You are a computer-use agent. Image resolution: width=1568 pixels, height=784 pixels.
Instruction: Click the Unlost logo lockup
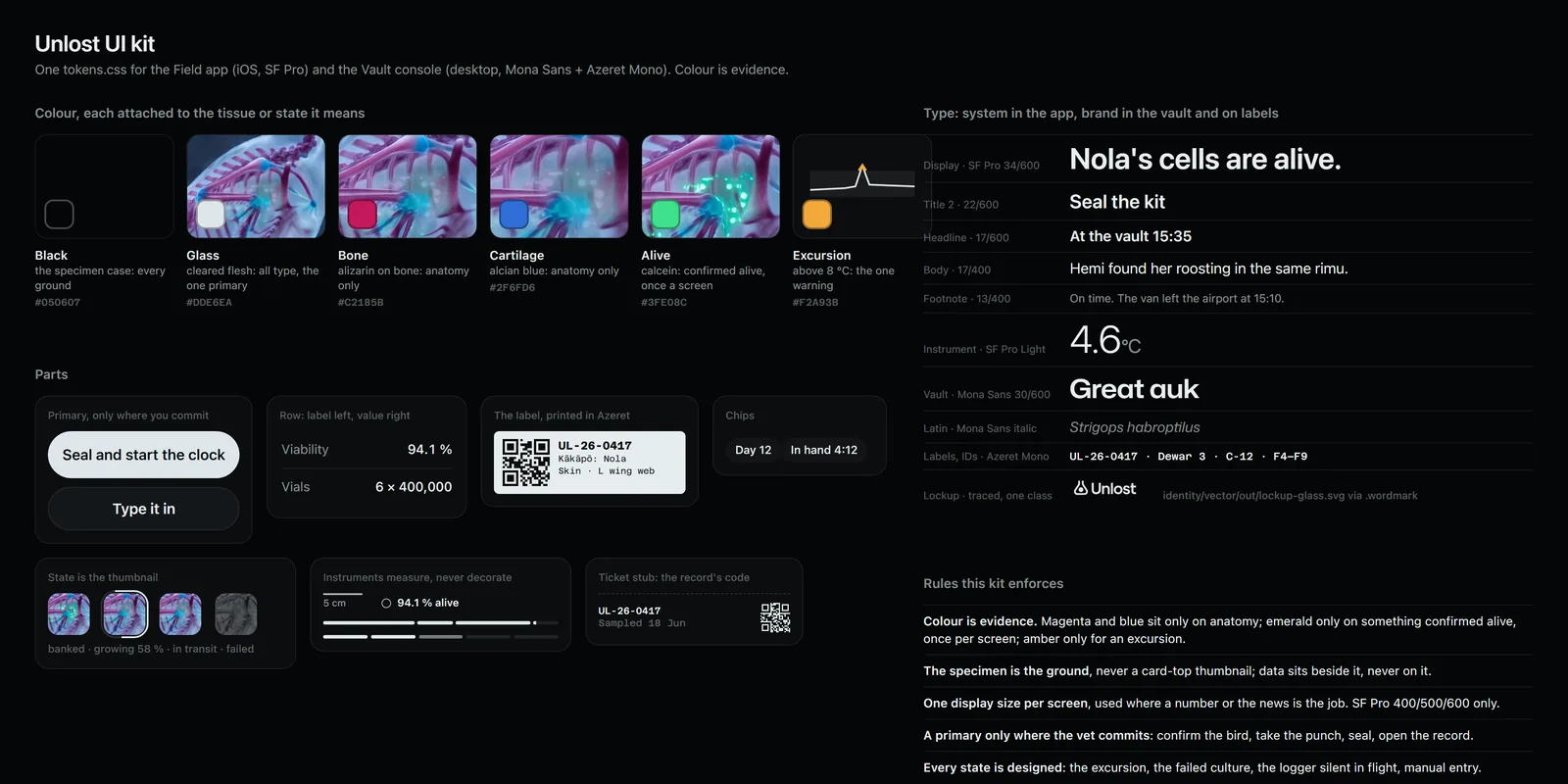point(1104,488)
